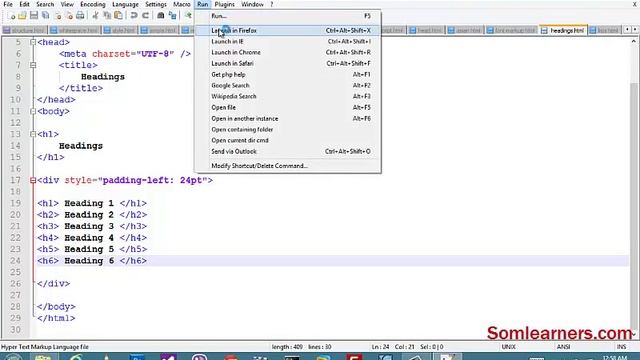Viewport: 640px width, 360px height.
Task: Collapse the div fold marker on line 17
Action: coord(33,180)
